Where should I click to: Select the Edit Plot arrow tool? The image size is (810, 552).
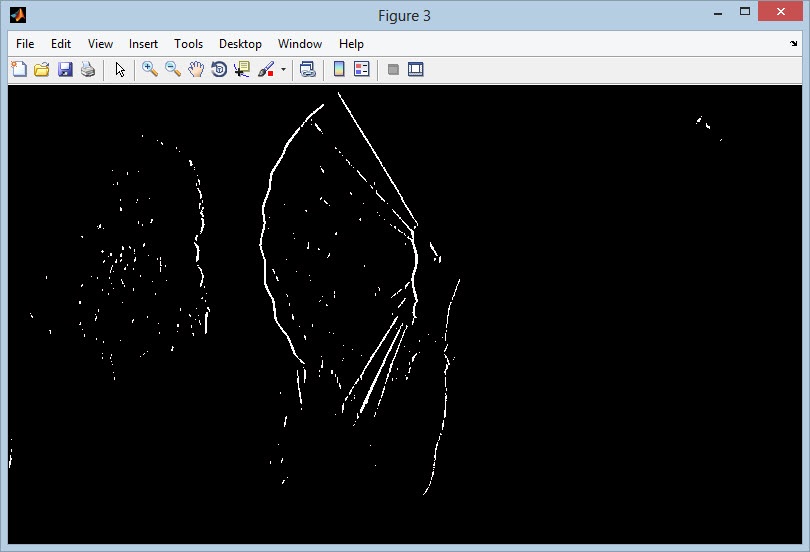[x=120, y=69]
